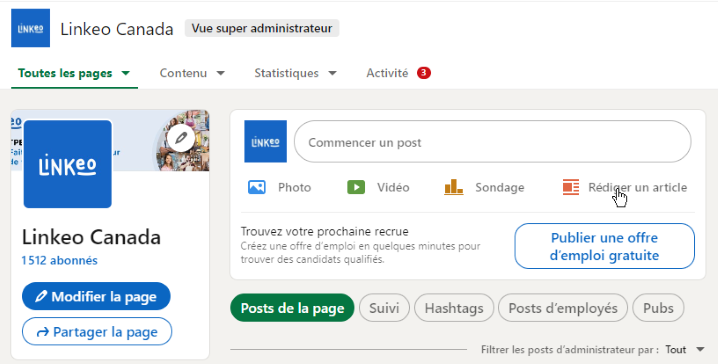
Task: Click the large Linkeo logo in sidebar card
Action: coord(67,164)
